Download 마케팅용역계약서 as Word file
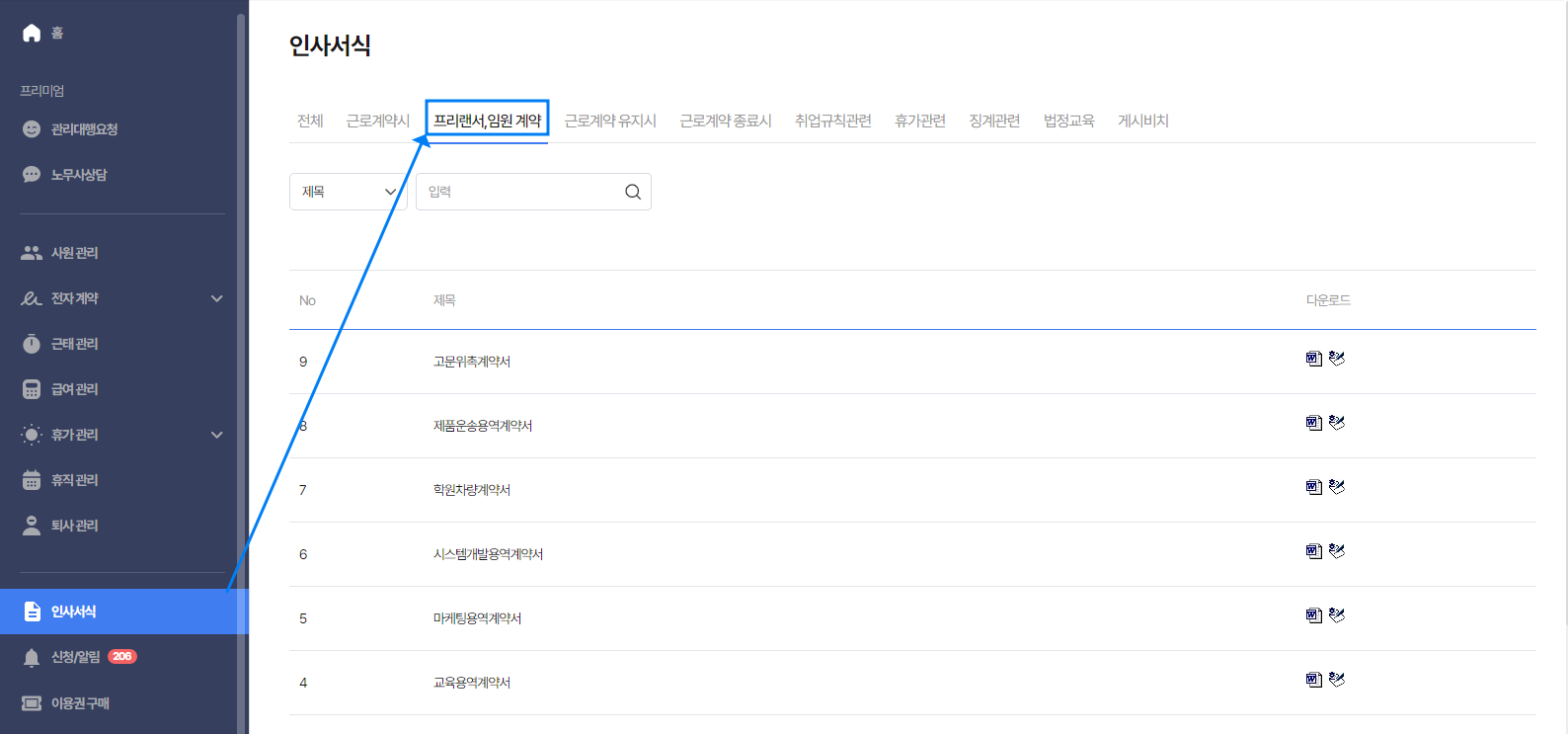The image size is (1568, 734). (x=1313, y=615)
